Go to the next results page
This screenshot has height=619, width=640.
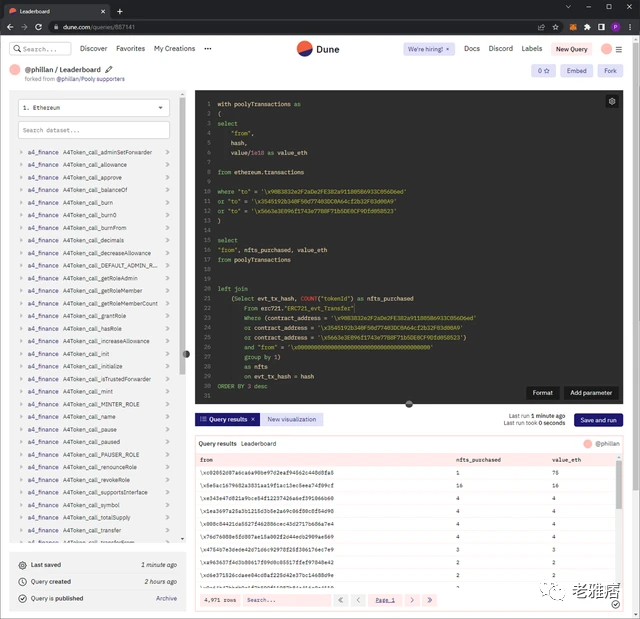click(412, 600)
